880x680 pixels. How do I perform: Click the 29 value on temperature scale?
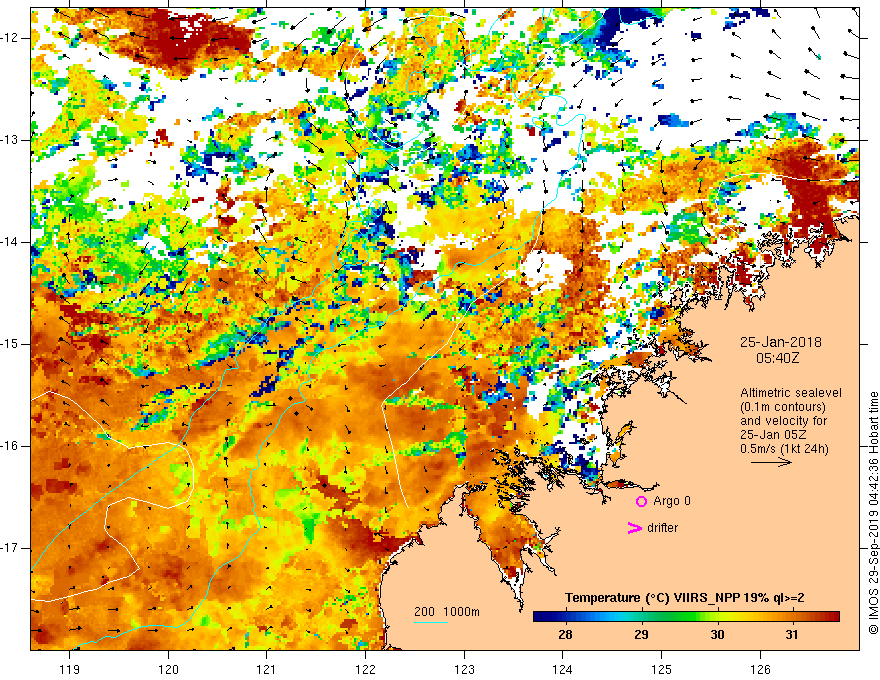641,635
